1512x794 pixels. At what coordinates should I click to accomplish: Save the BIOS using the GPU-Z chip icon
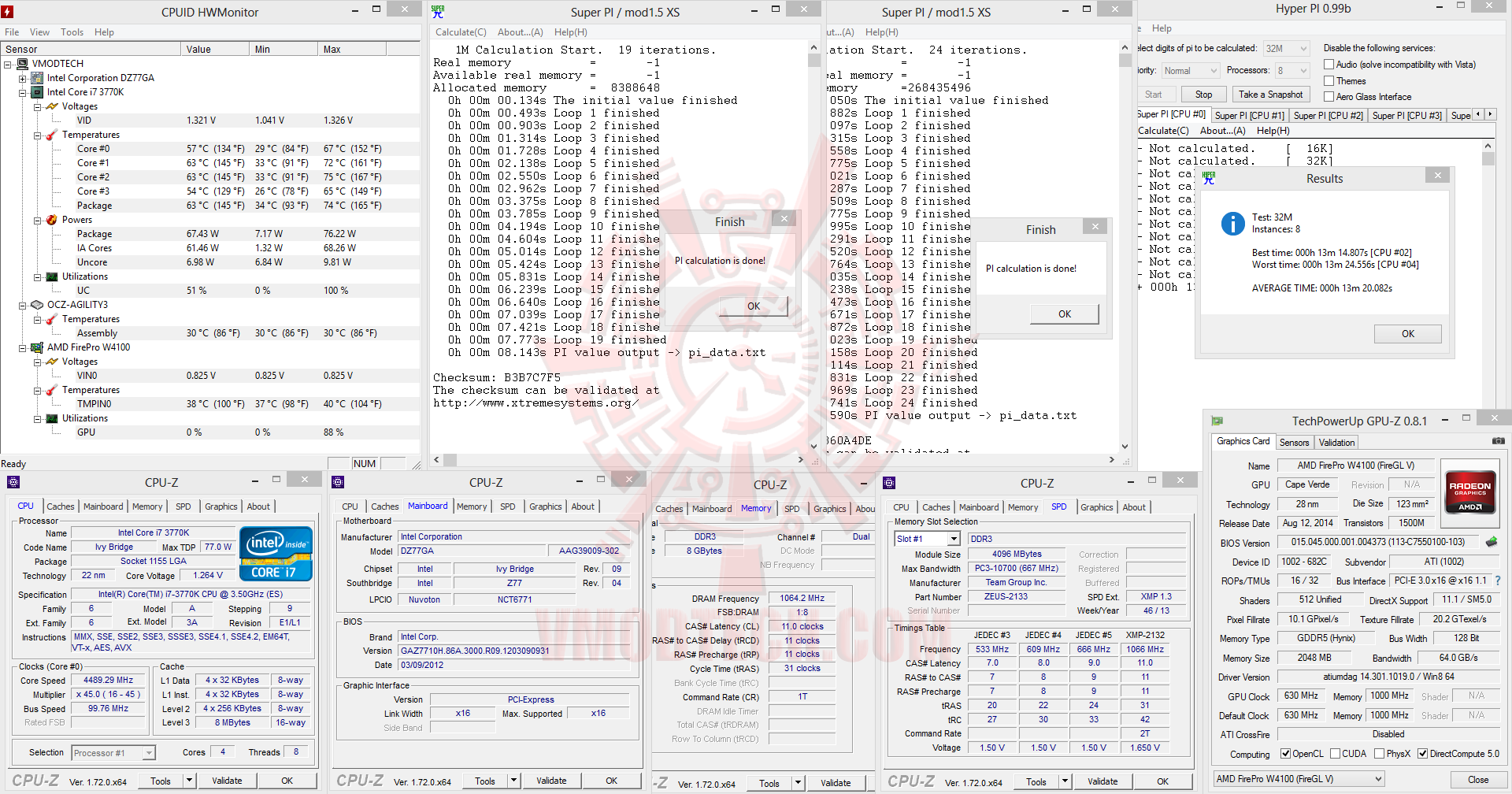tap(1491, 542)
